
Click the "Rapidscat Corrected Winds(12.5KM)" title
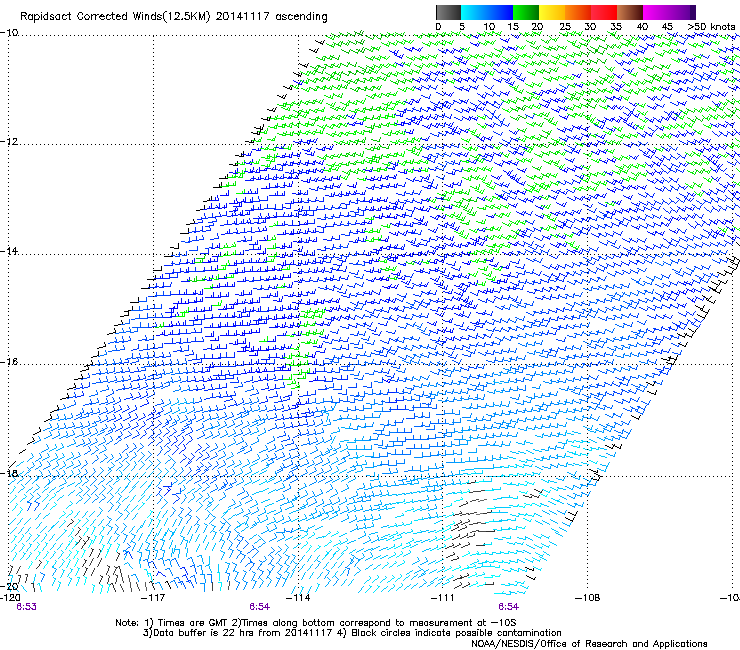[115, 17]
